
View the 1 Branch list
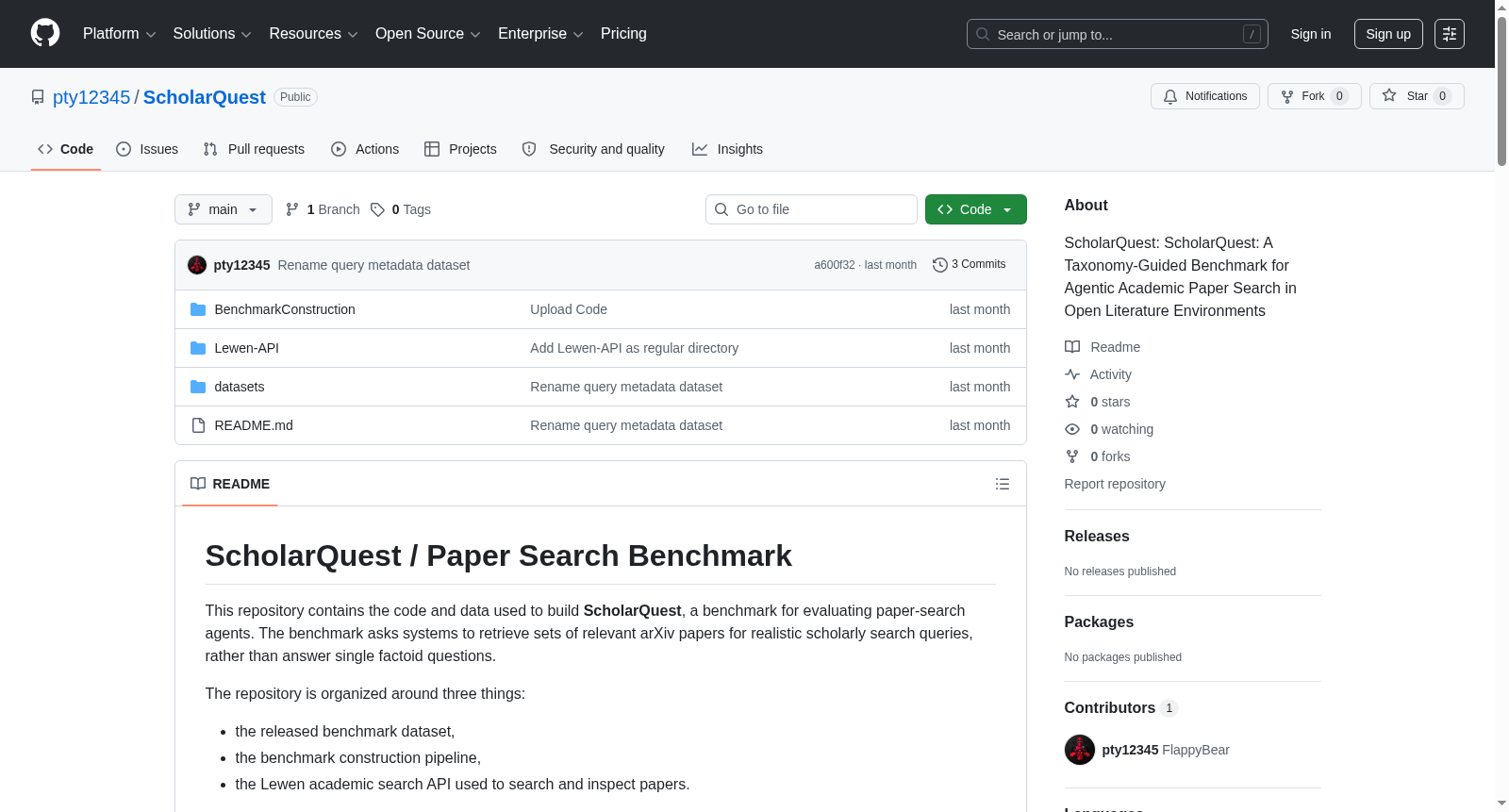click(323, 209)
